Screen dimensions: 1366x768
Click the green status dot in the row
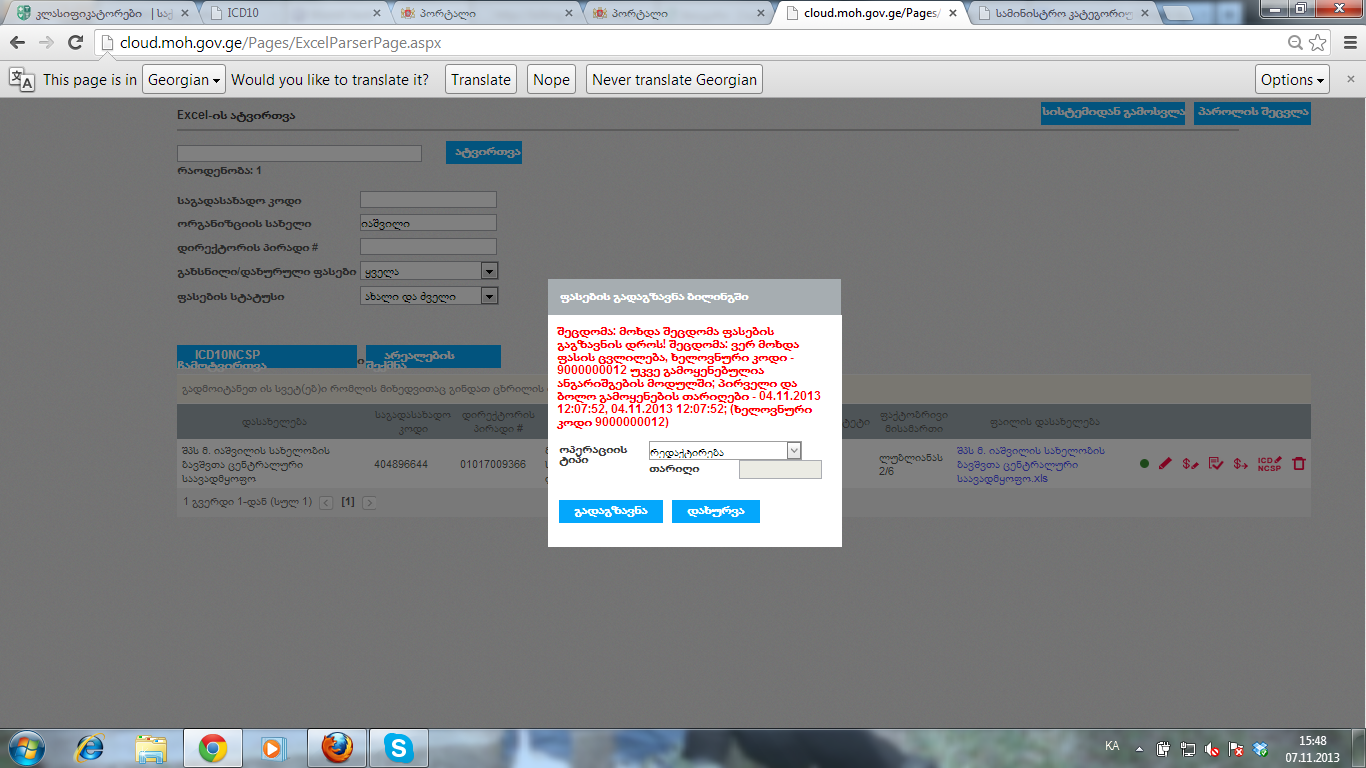click(1144, 464)
